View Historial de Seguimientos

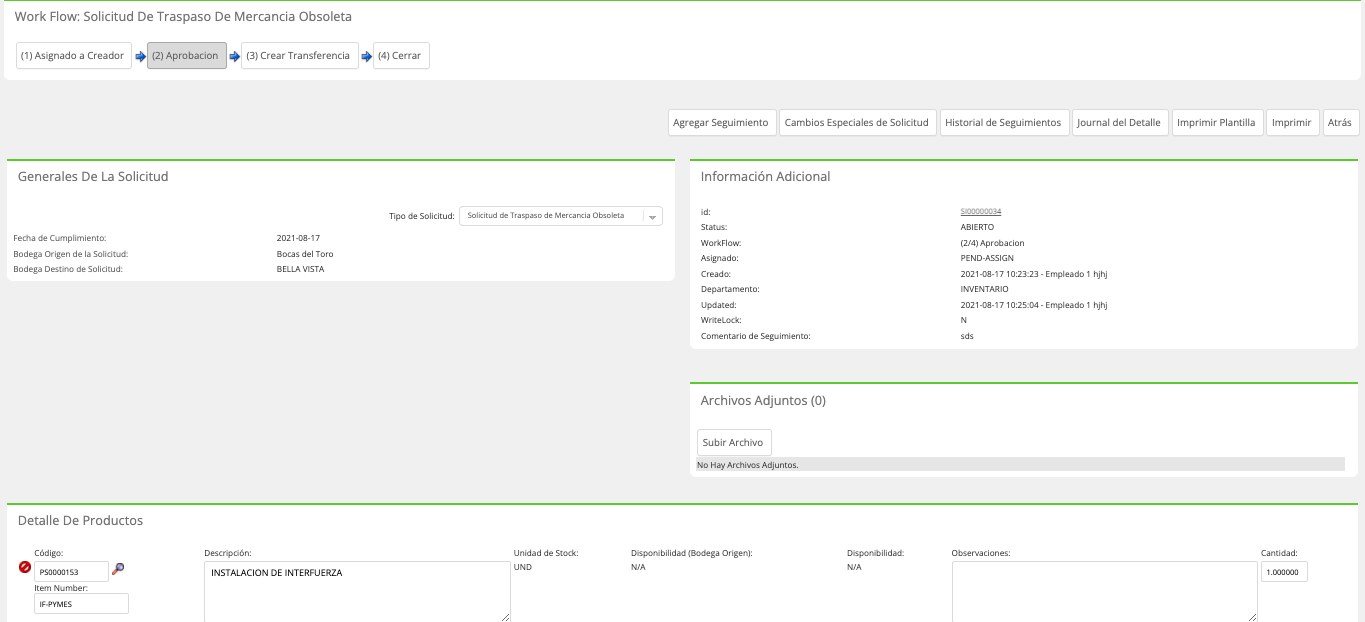[1005, 123]
